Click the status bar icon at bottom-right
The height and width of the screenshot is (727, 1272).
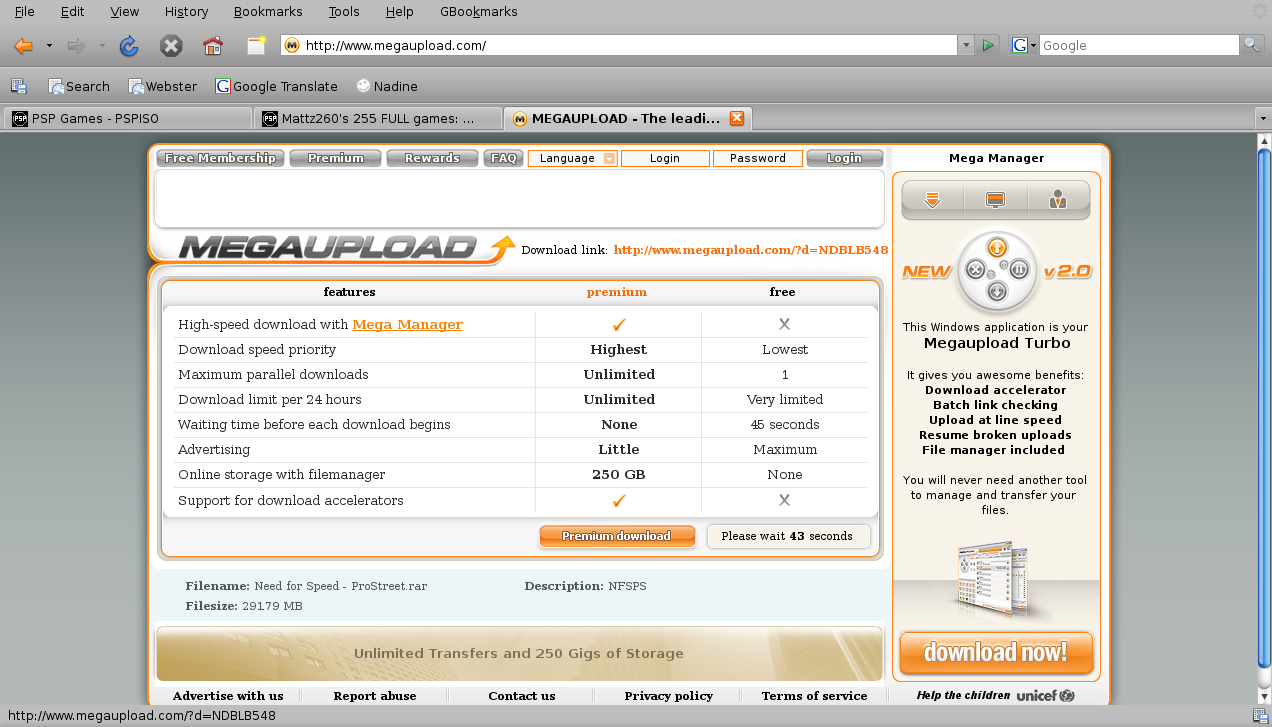(1260, 716)
